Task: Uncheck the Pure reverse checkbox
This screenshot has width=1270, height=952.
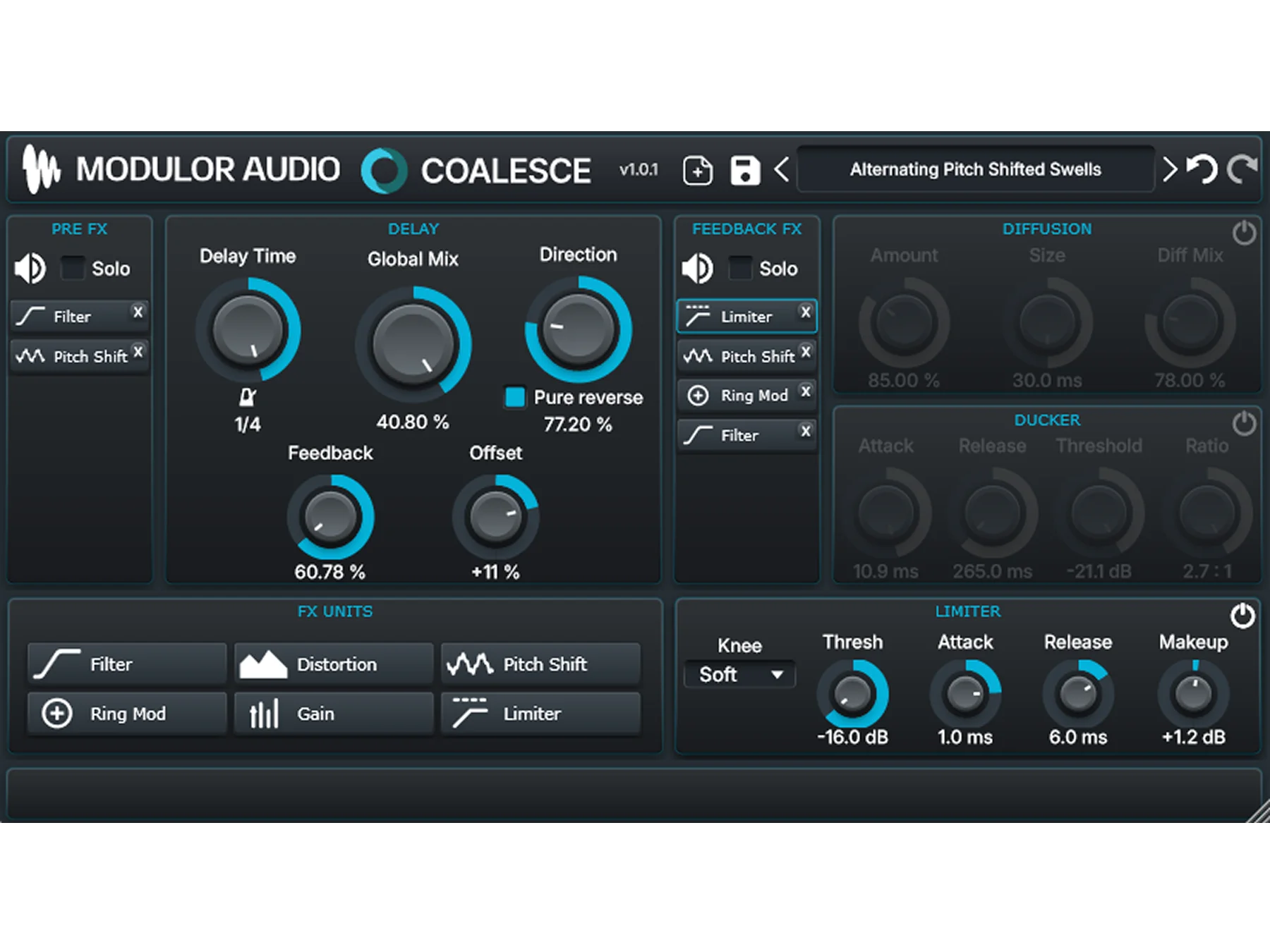Action: click(515, 397)
